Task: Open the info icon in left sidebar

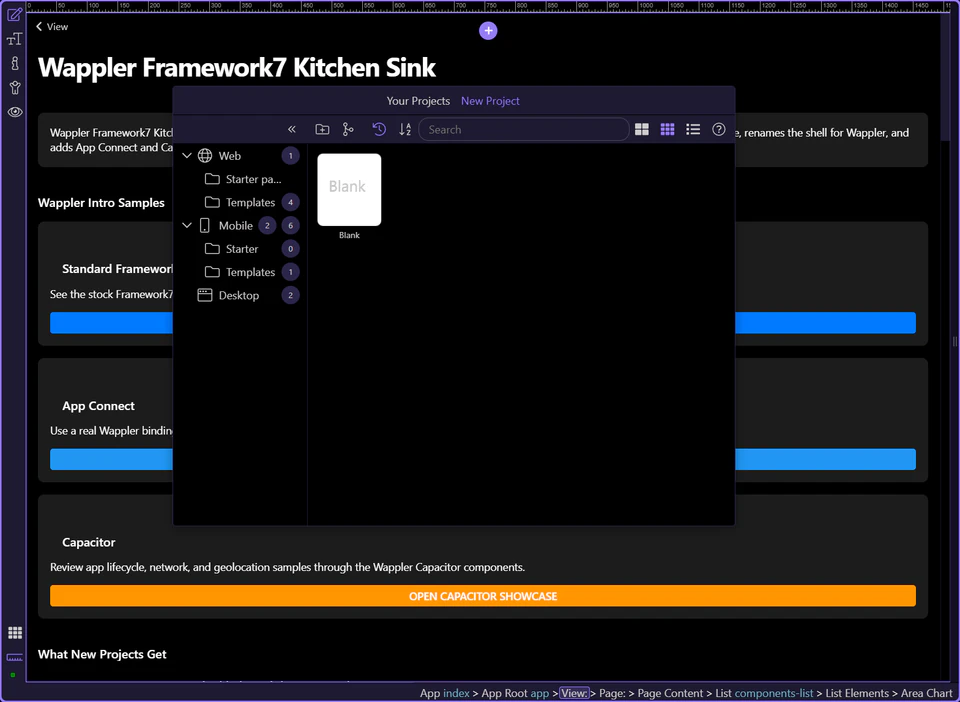Action: 14,63
